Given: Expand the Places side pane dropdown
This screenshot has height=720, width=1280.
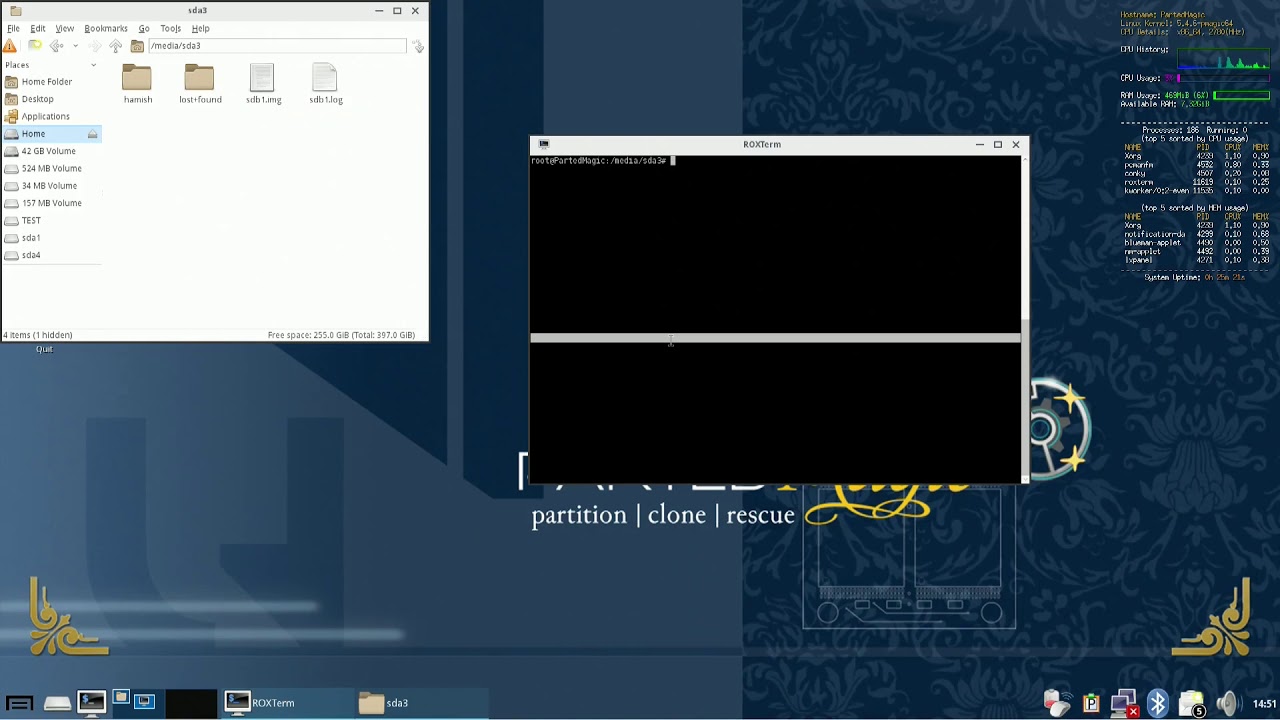Looking at the screenshot, I should (93, 65).
